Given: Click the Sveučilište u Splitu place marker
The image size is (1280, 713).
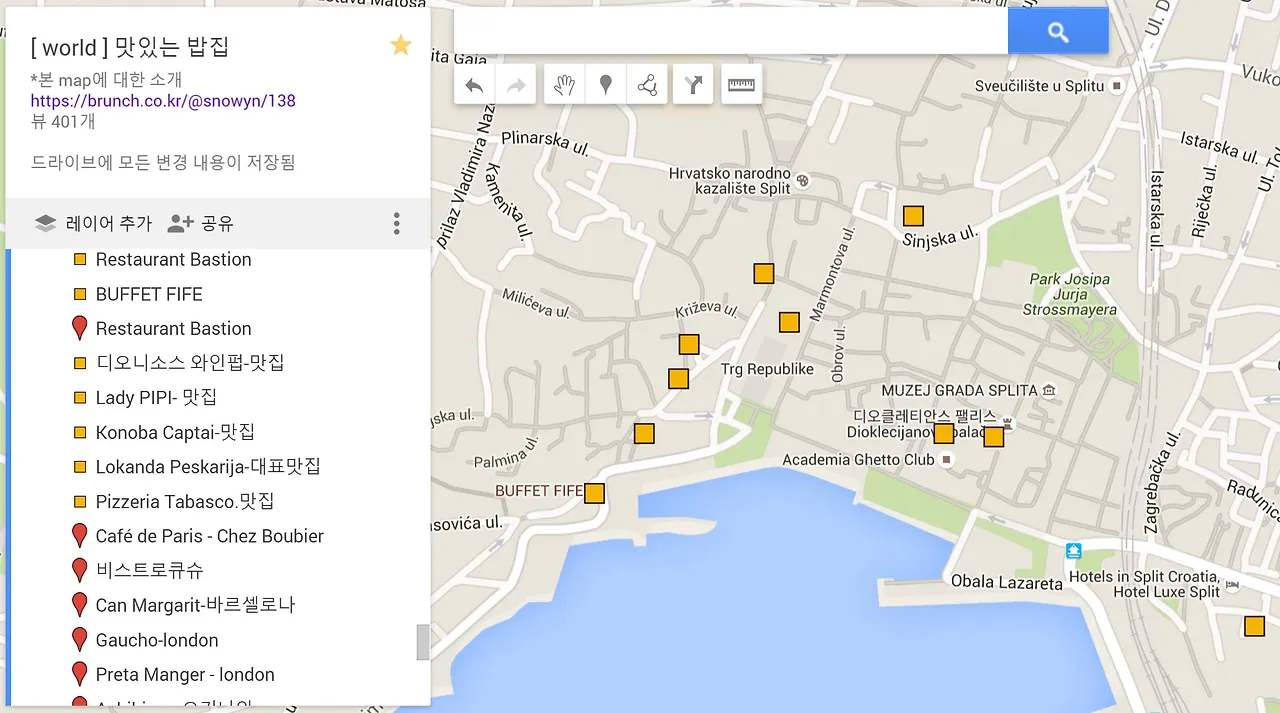Looking at the screenshot, I should [x=1116, y=86].
